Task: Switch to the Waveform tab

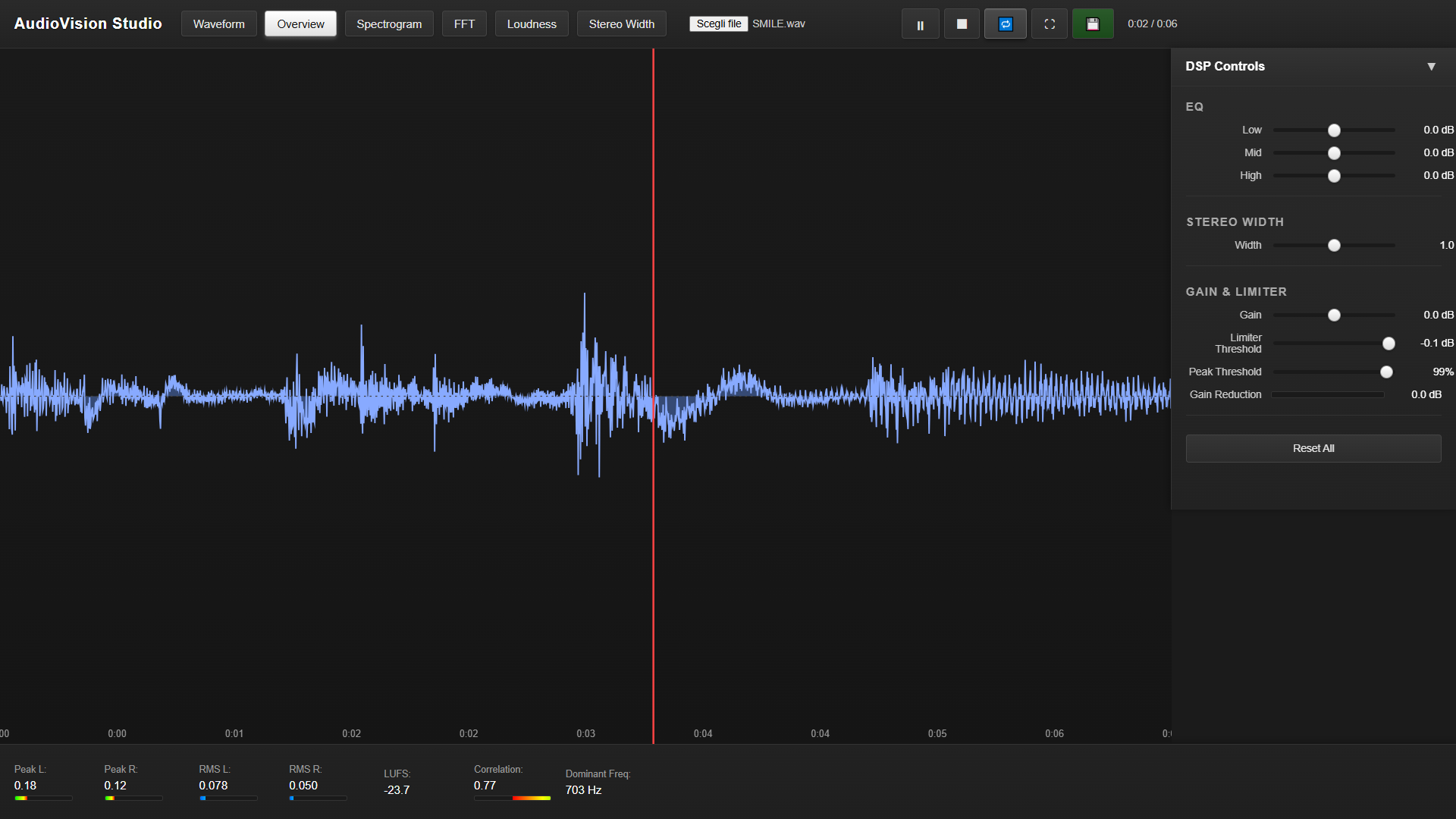Action: (218, 24)
